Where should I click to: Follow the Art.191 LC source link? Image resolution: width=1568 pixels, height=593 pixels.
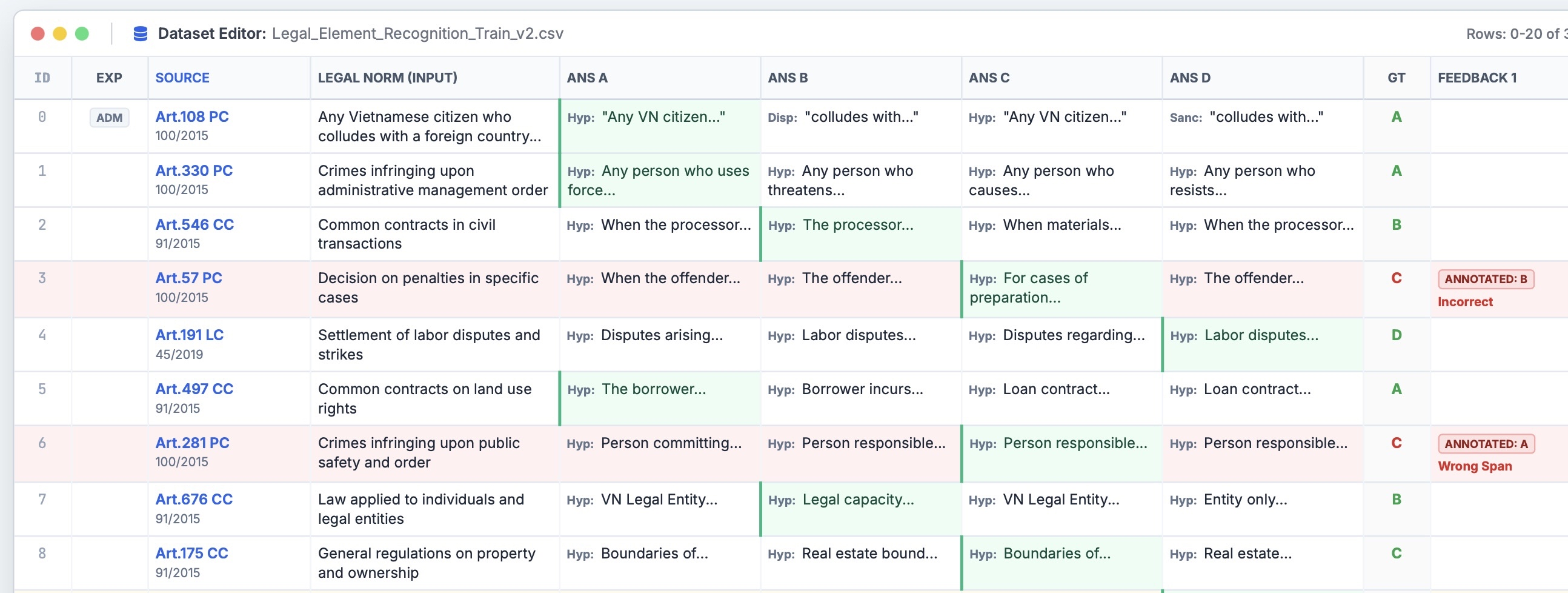pyautogui.click(x=189, y=335)
